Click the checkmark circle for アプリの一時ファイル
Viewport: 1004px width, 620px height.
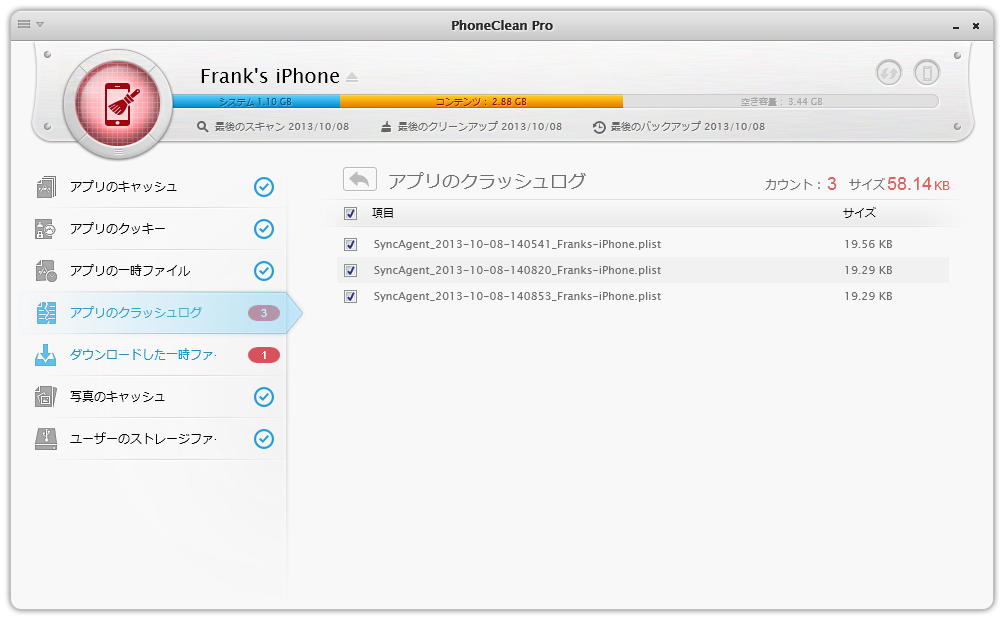point(264,271)
